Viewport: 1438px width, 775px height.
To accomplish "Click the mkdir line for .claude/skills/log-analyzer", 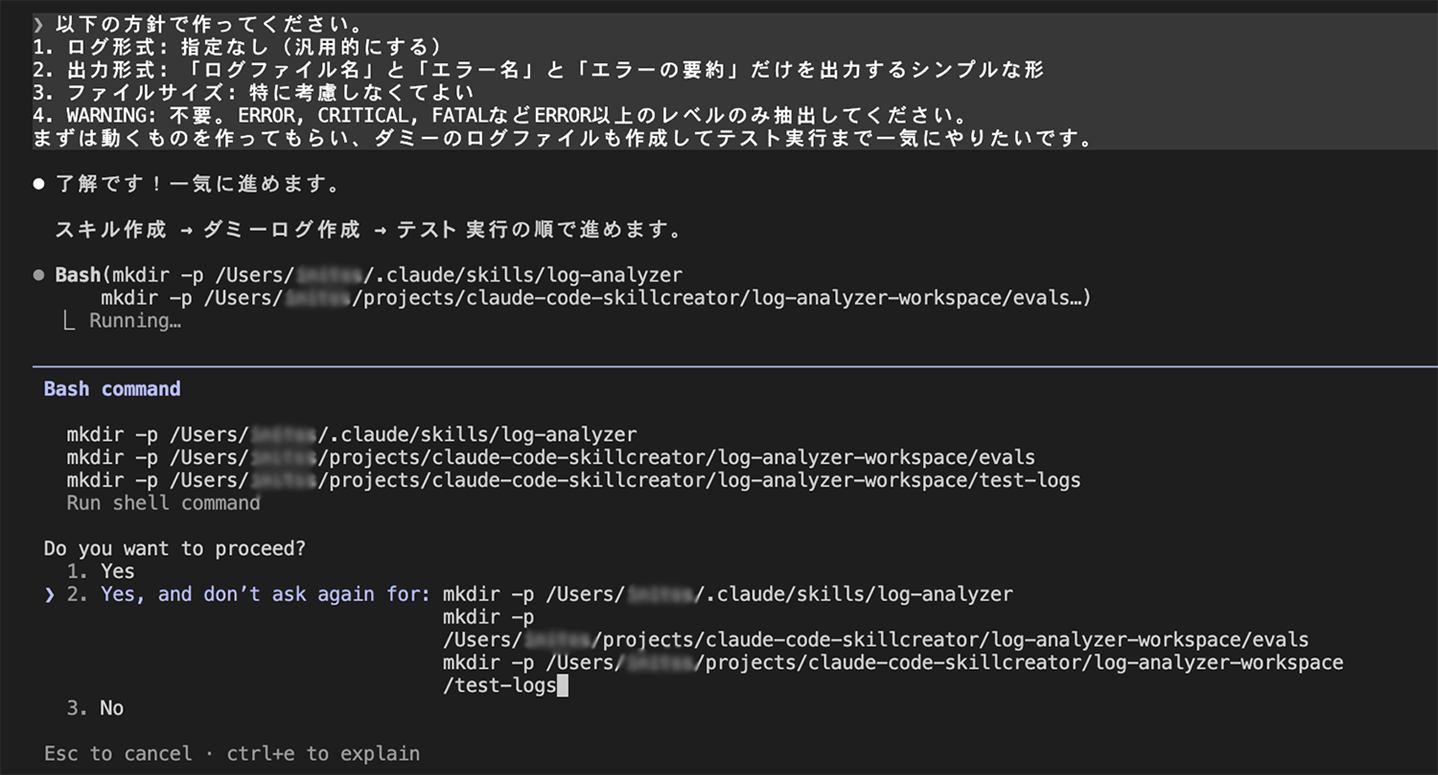I will click(x=350, y=433).
